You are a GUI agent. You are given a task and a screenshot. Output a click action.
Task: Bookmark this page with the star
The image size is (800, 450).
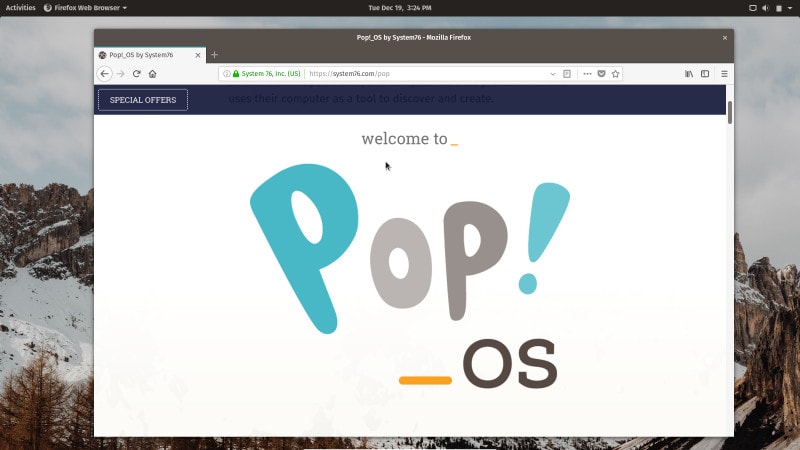[x=615, y=74]
